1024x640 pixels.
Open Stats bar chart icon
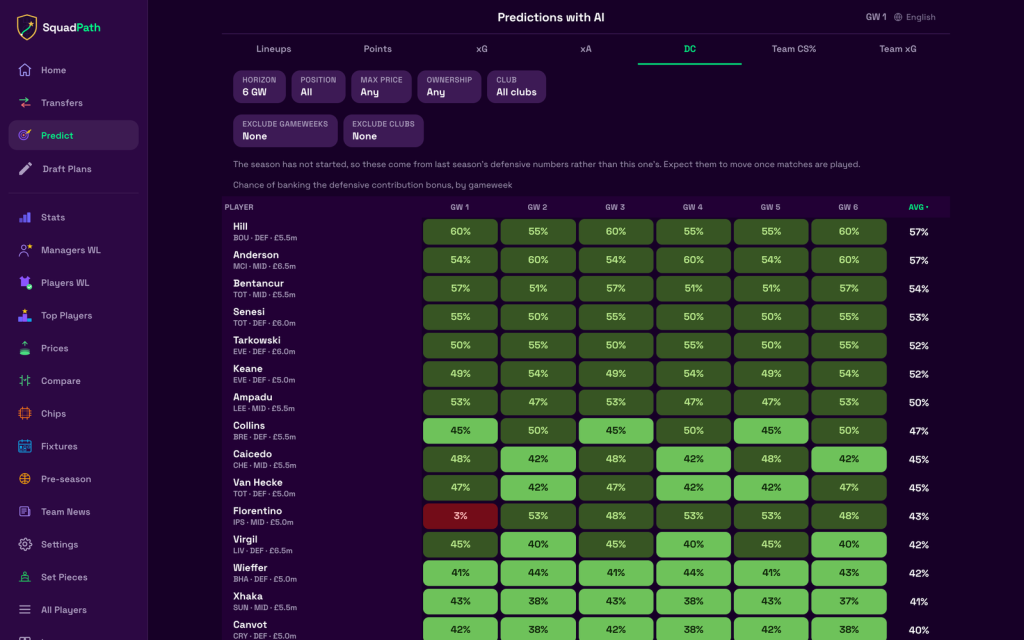pyautogui.click(x=25, y=217)
